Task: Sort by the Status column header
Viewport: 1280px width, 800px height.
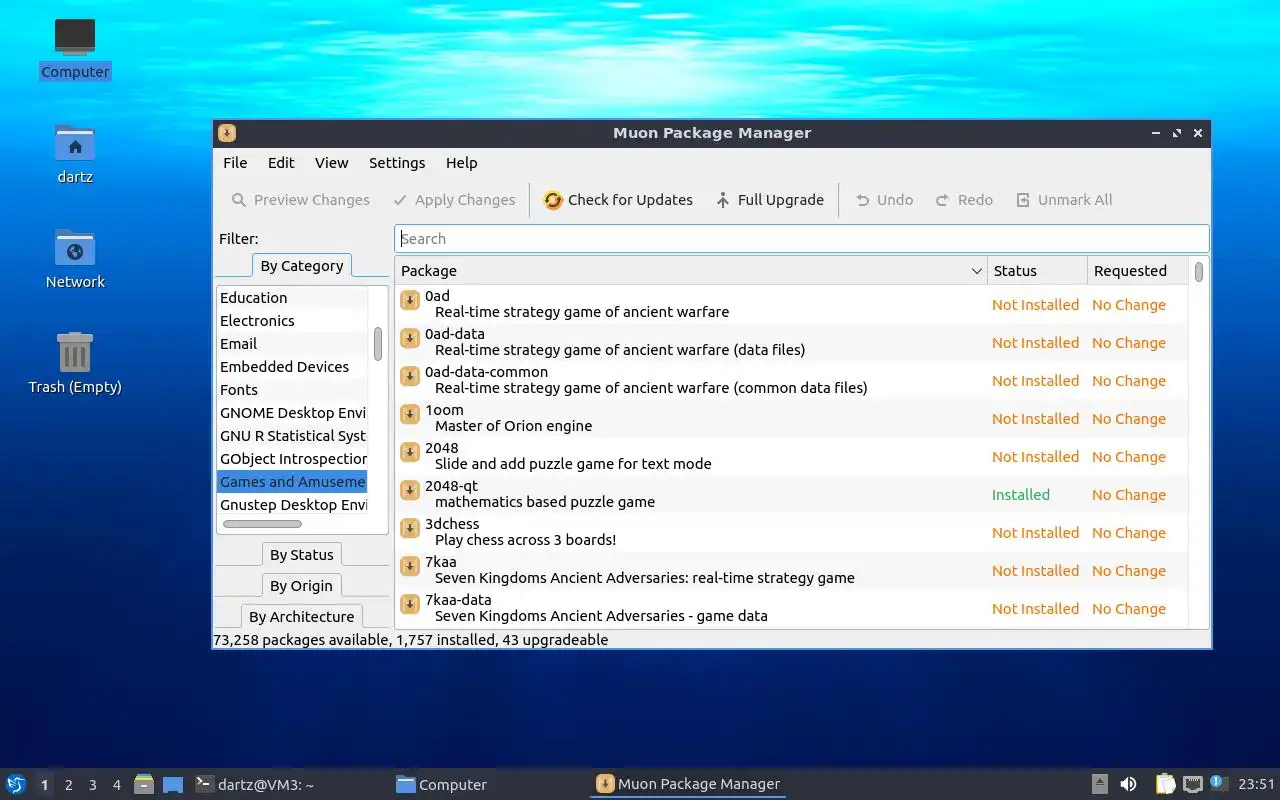Action: click(1037, 271)
